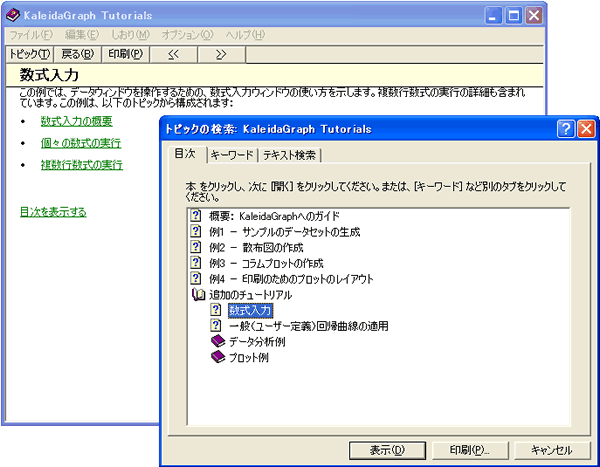Switch to the キーワード tab
The width and height of the screenshot is (600, 467).
(232, 155)
